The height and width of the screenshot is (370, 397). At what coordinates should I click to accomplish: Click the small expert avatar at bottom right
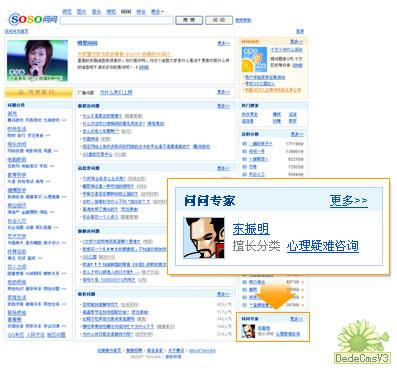tap(248, 331)
